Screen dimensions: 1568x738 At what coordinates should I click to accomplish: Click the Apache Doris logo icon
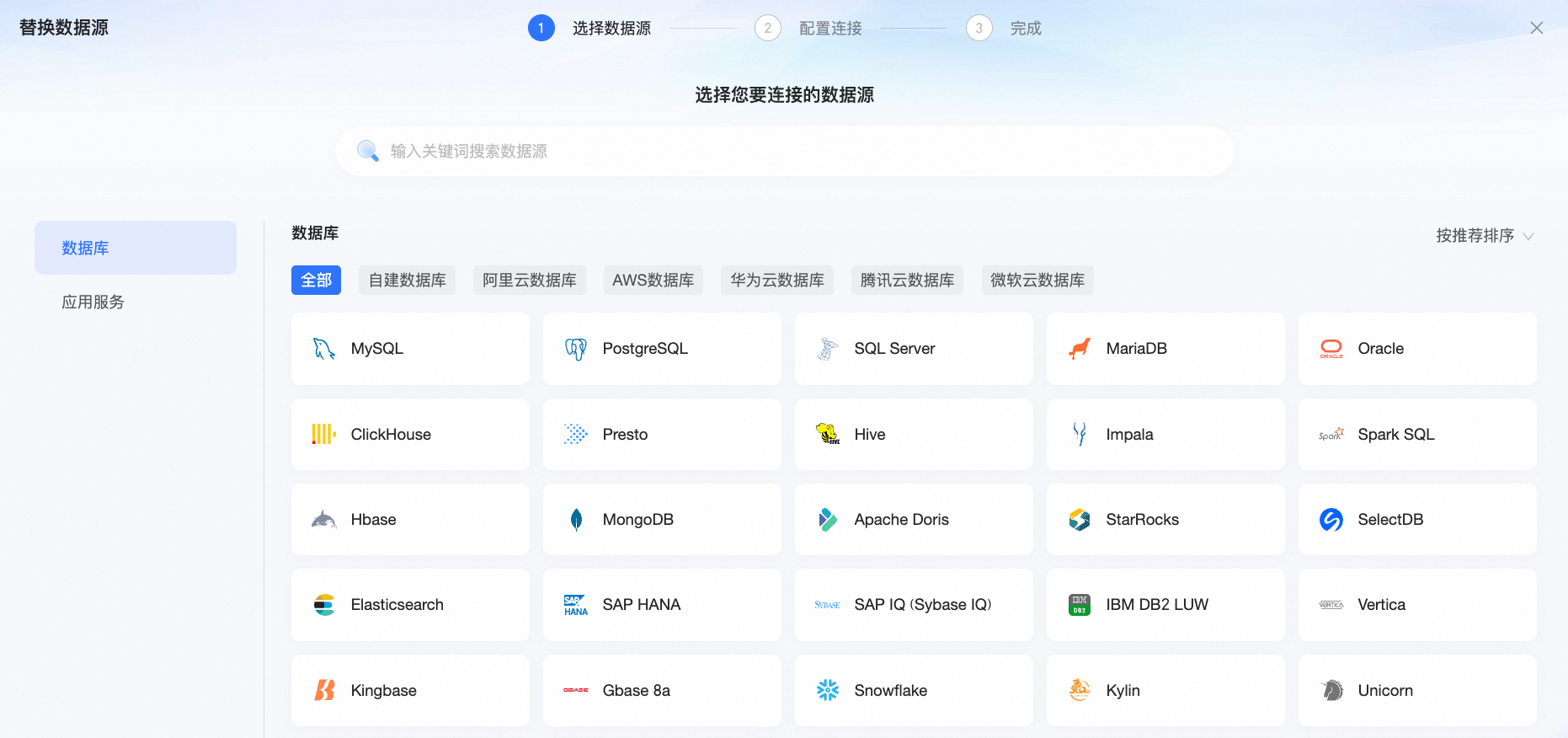pos(828,520)
